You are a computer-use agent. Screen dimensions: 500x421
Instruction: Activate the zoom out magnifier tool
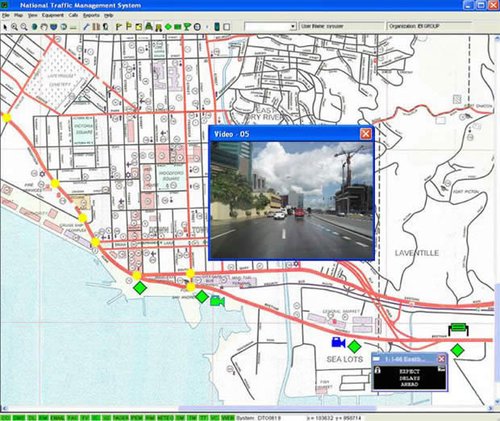(24, 27)
